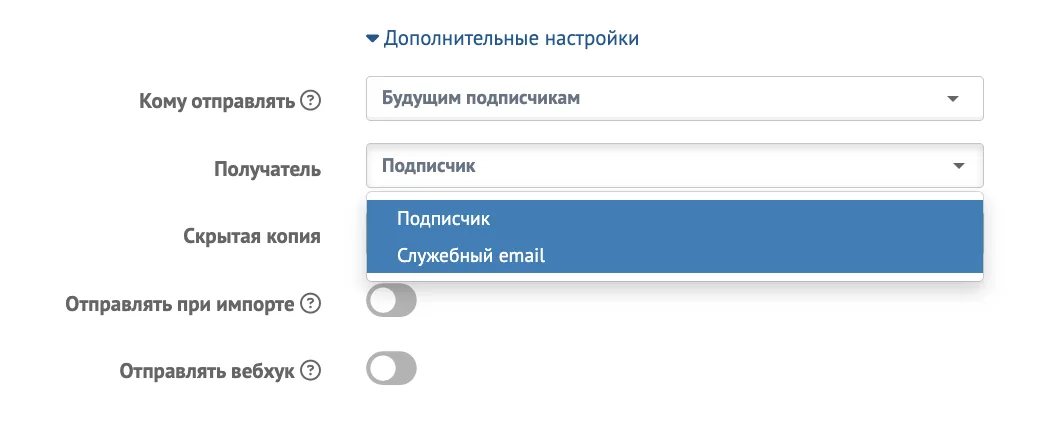Screen dimensions: 1046x434
Task: Turn on the Отправлять вебхук switch
Action: coord(391,369)
